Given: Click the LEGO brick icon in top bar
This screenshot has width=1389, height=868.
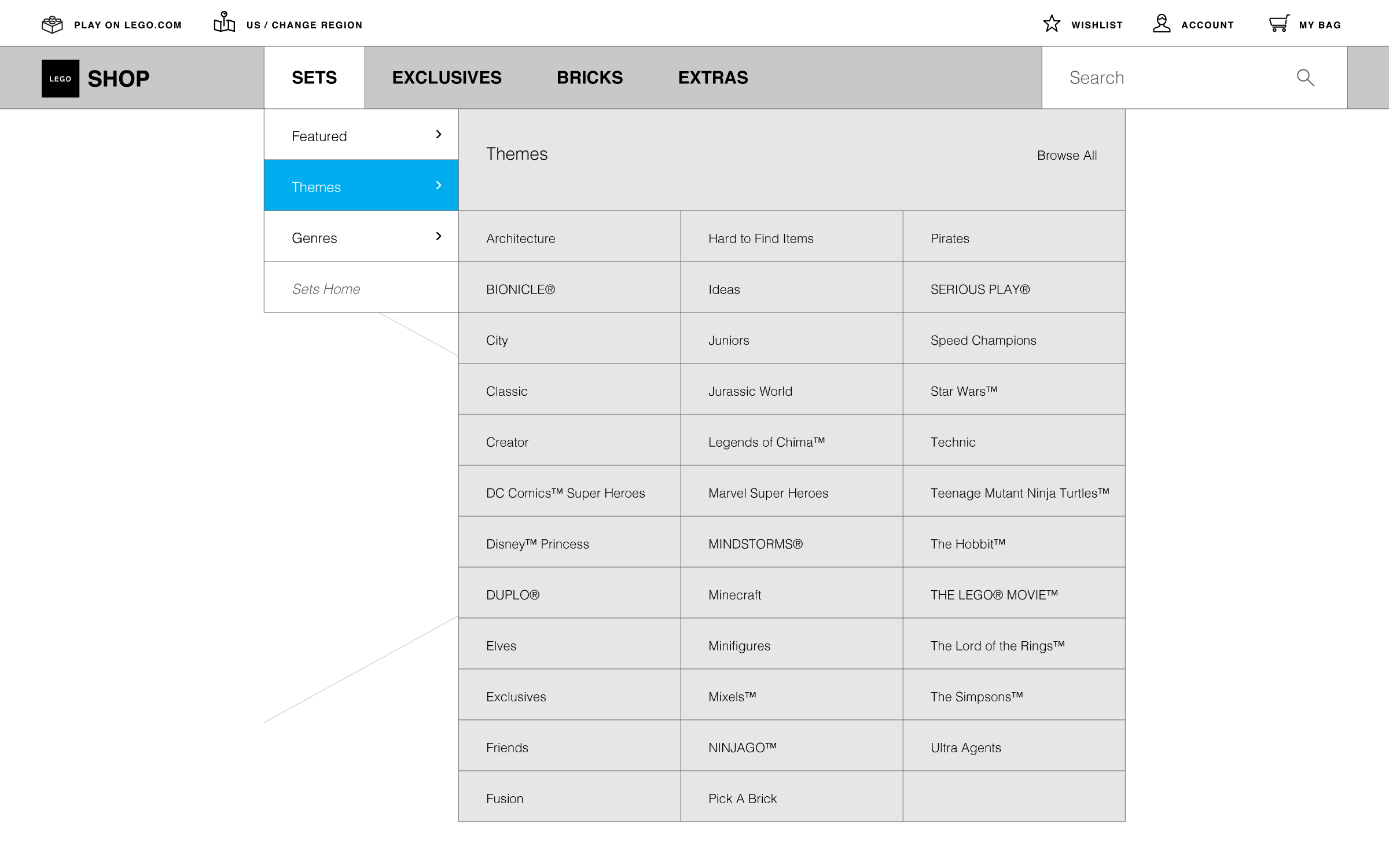Looking at the screenshot, I should tap(52, 24).
